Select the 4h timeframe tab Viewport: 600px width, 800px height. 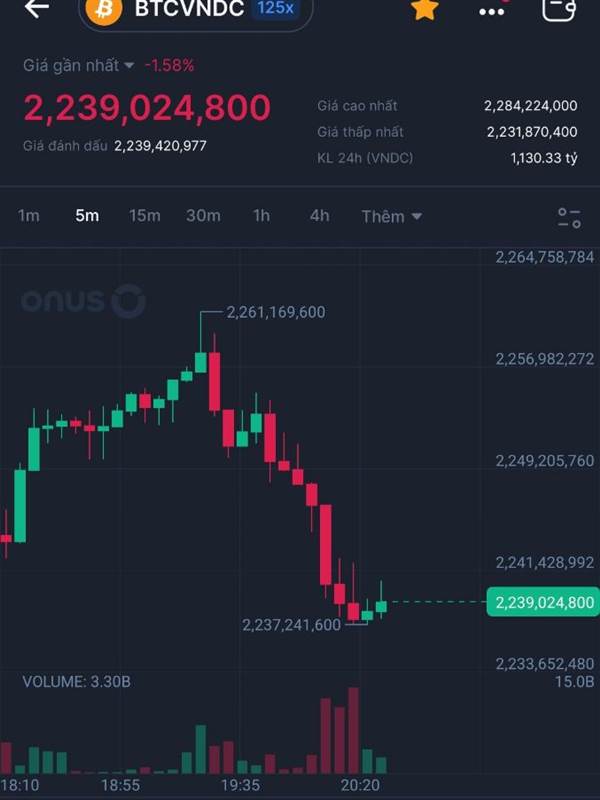click(x=319, y=216)
